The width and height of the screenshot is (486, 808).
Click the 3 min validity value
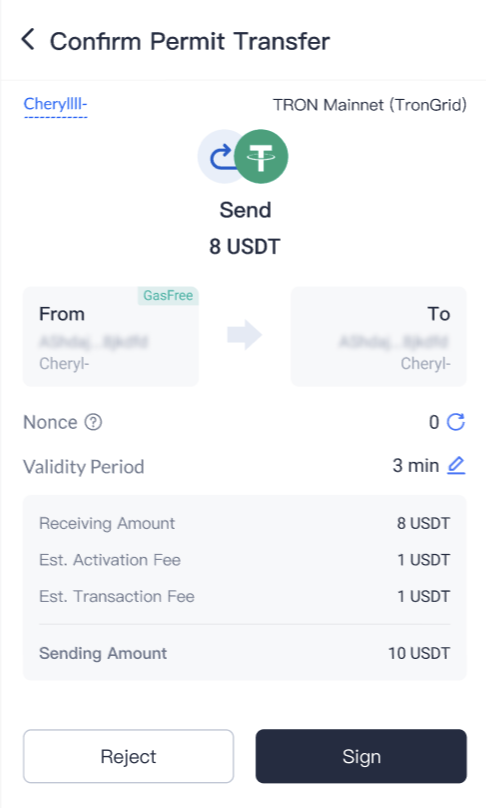[415, 466]
